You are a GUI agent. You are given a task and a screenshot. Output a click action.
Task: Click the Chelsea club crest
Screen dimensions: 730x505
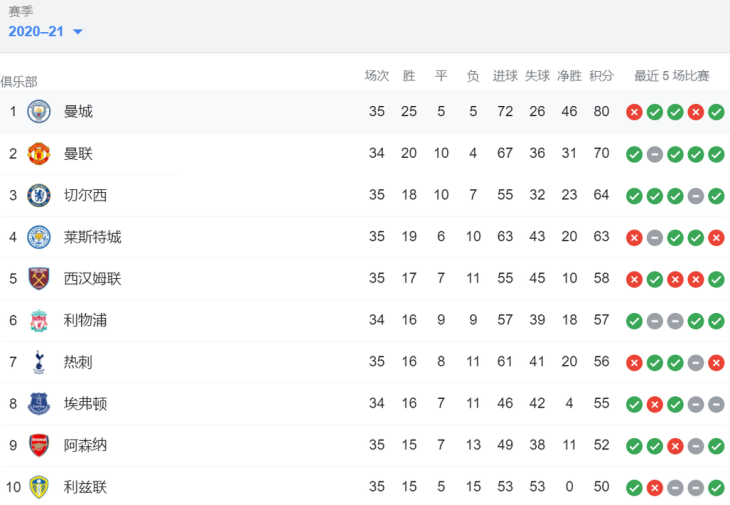click(39, 195)
